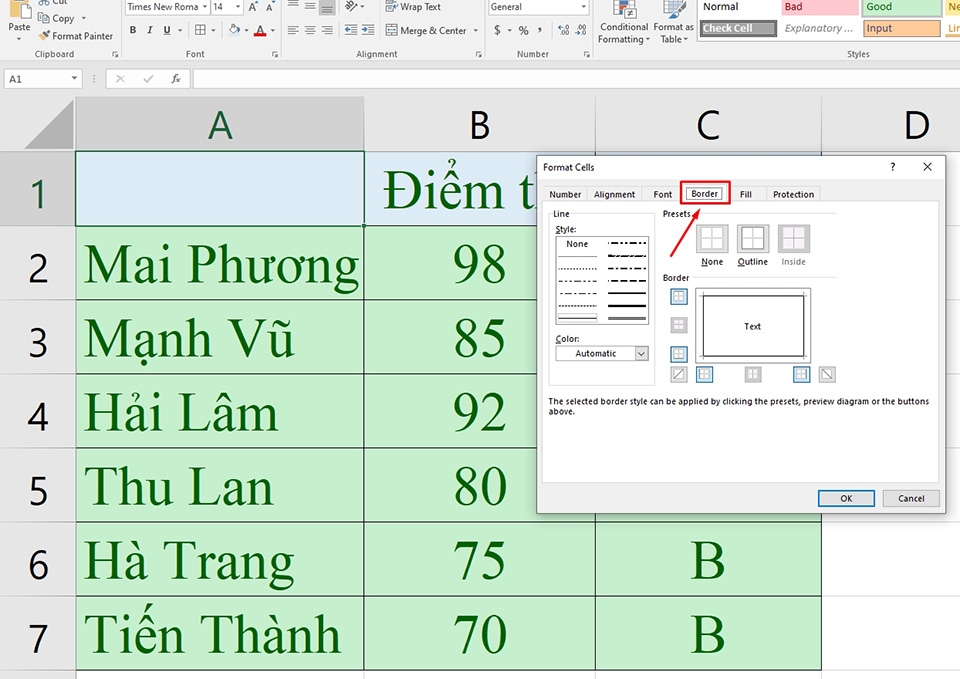Open the Automatic line color dropdown
The image size is (960, 679).
click(641, 354)
